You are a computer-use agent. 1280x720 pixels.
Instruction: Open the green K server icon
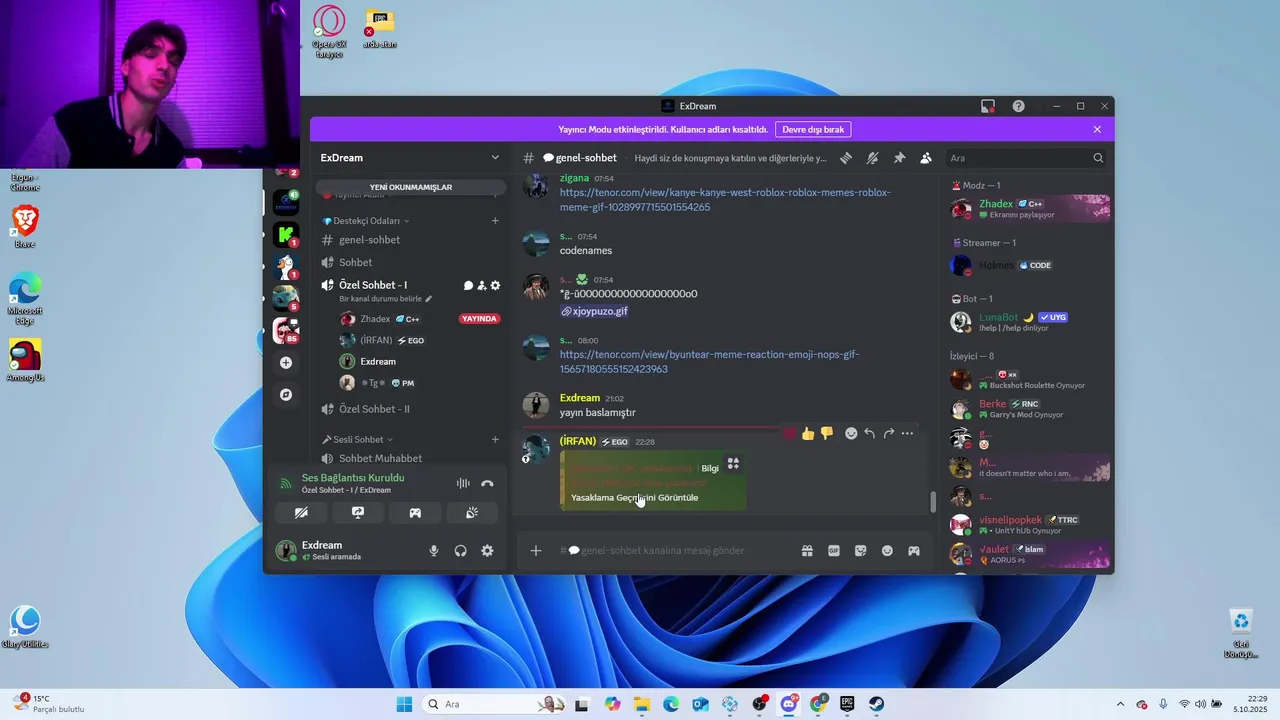(286, 235)
